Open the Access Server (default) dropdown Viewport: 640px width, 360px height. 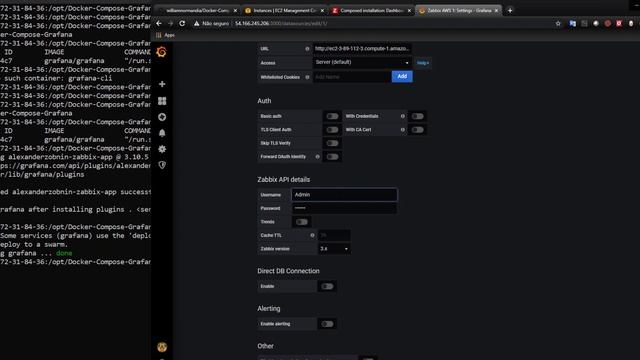click(362, 62)
